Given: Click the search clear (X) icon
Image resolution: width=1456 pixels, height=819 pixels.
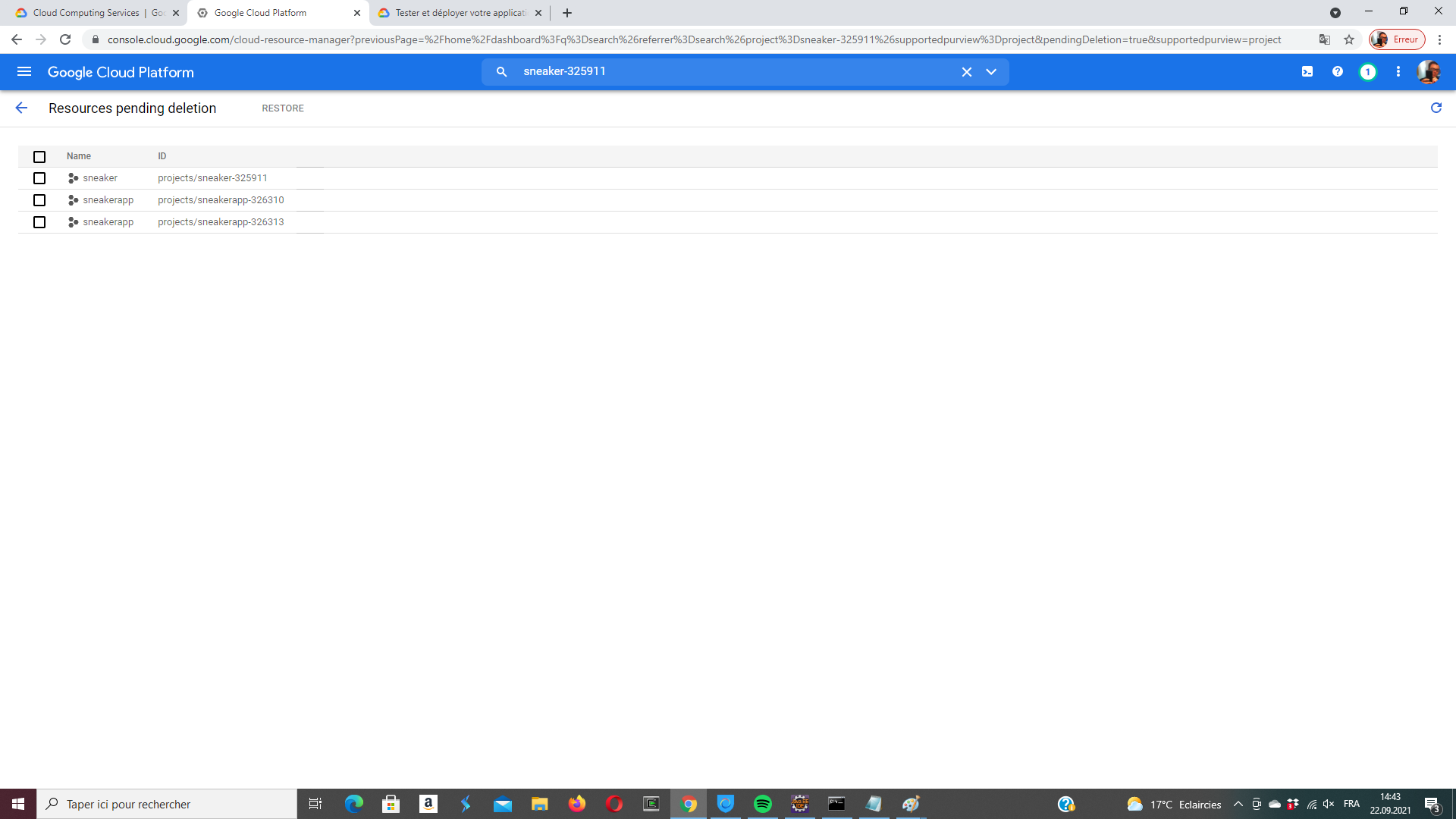Looking at the screenshot, I should [x=966, y=71].
